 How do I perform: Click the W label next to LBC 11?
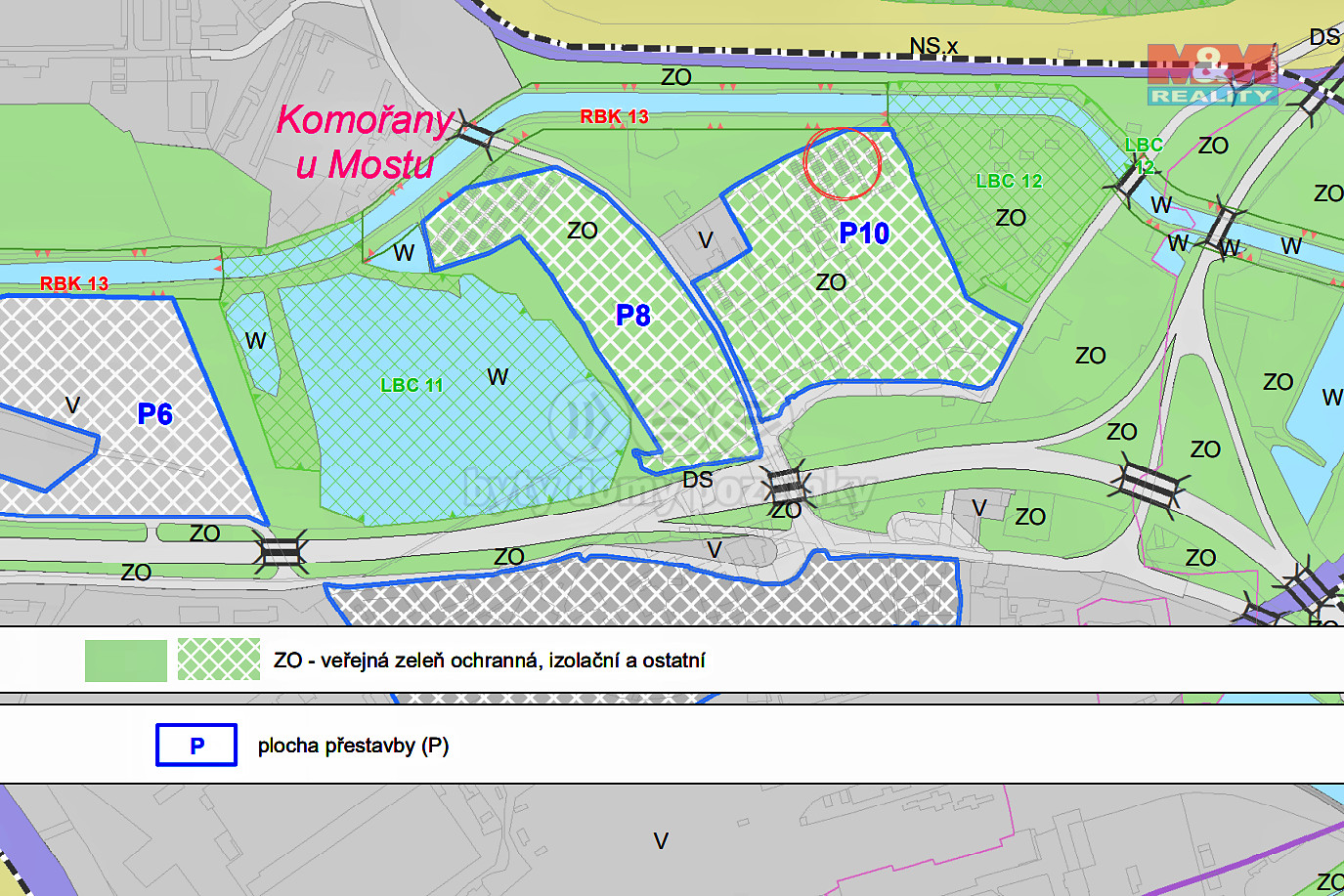tap(498, 377)
